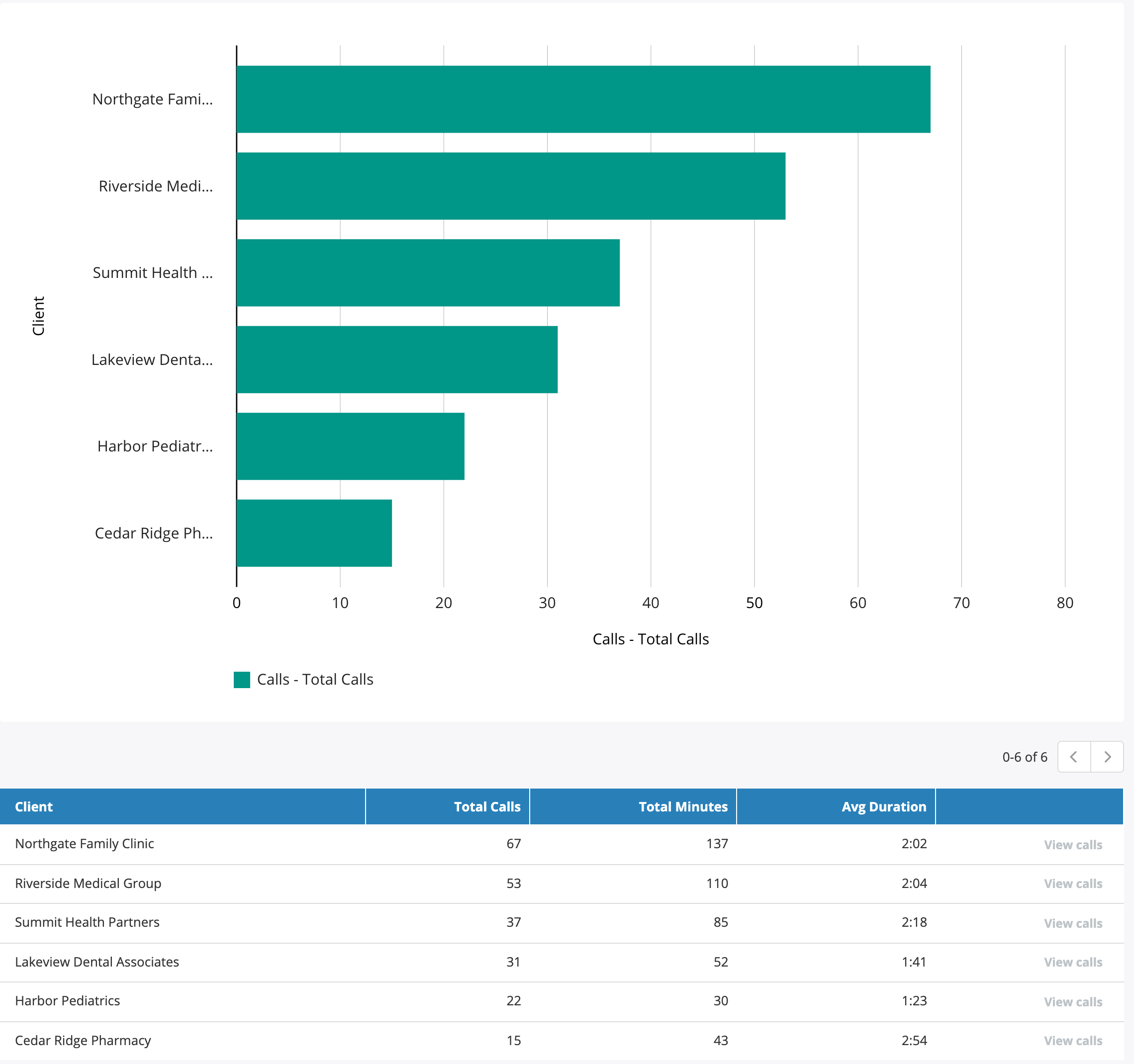
Task: Go to the previous page of results
Action: tap(1074, 757)
